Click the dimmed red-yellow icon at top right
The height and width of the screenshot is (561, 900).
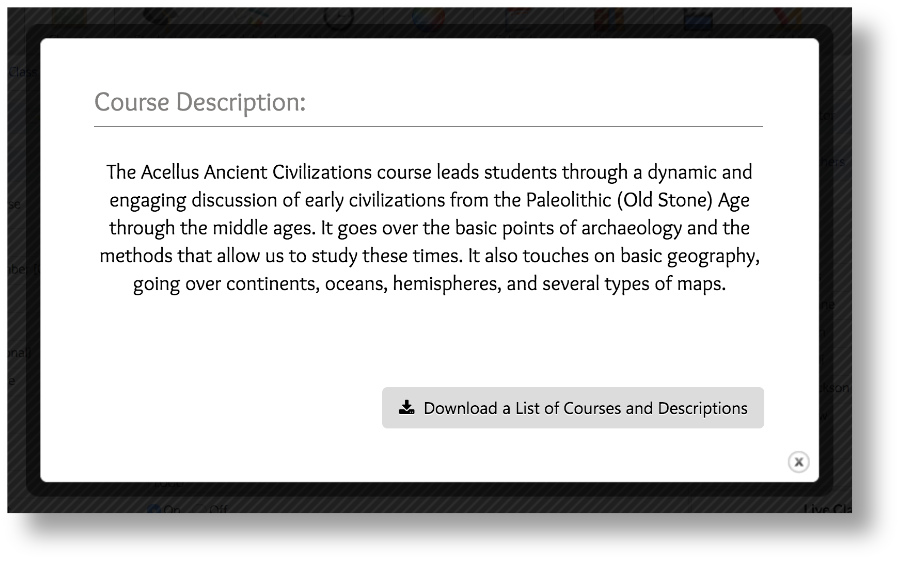[787, 18]
